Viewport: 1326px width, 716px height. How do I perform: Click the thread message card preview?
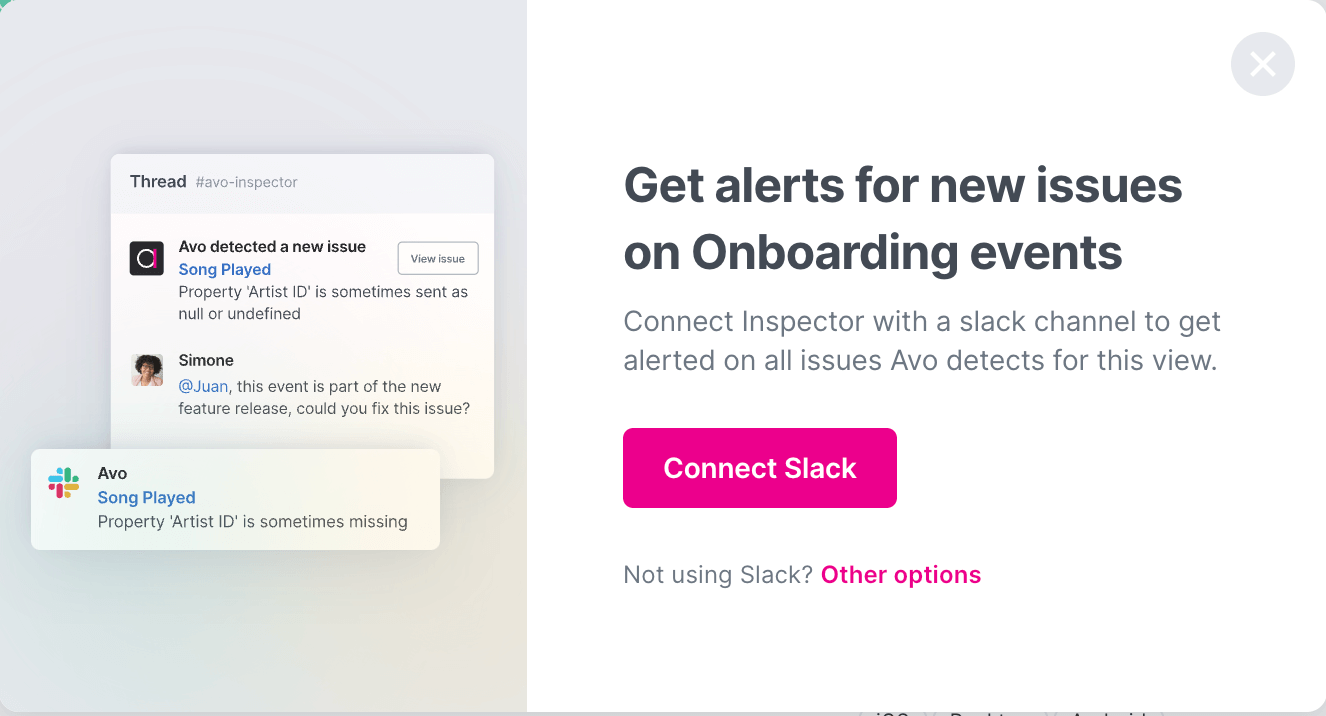tap(302, 315)
